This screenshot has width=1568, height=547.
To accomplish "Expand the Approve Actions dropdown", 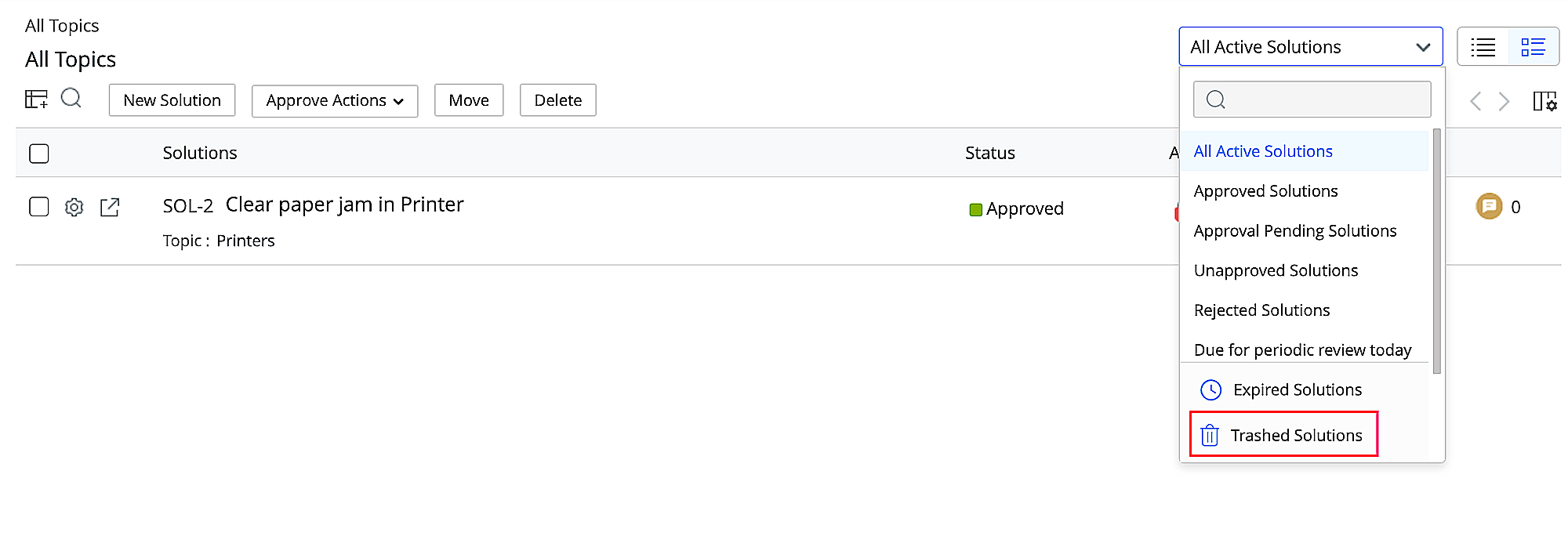I will [x=335, y=100].
